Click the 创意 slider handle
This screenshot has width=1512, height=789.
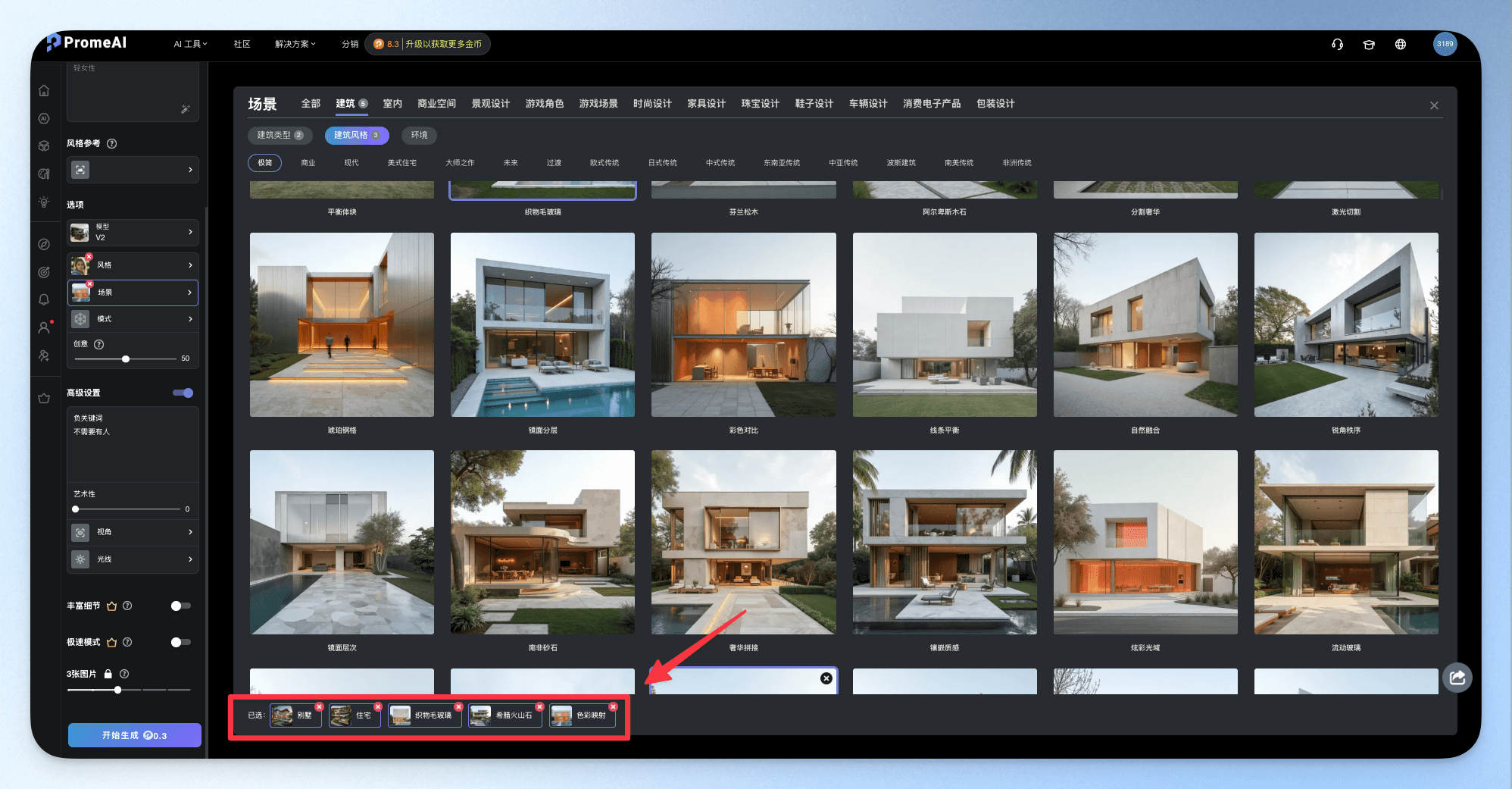126,358
